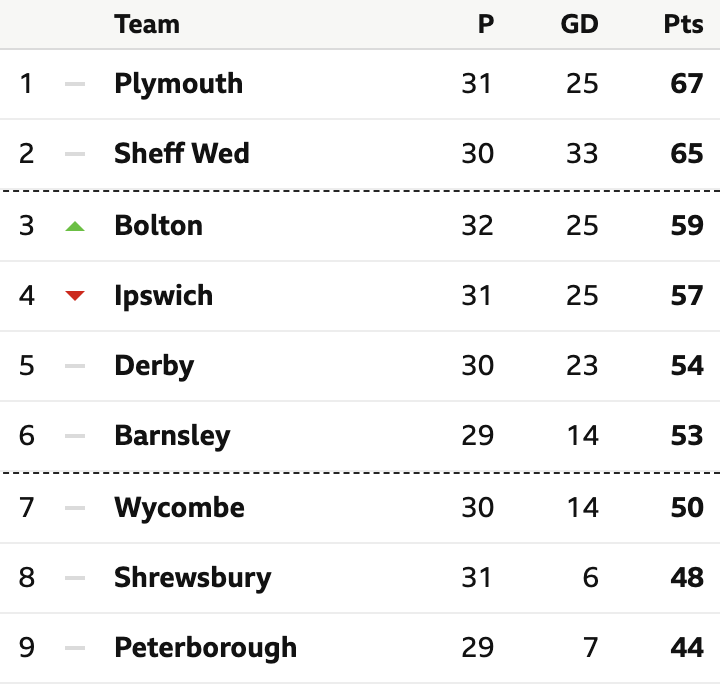Image resolution: width=724 pixels, height=692 pixels.
Task: Open the Sheff Wed team link
Action: [x=181, y=153]
